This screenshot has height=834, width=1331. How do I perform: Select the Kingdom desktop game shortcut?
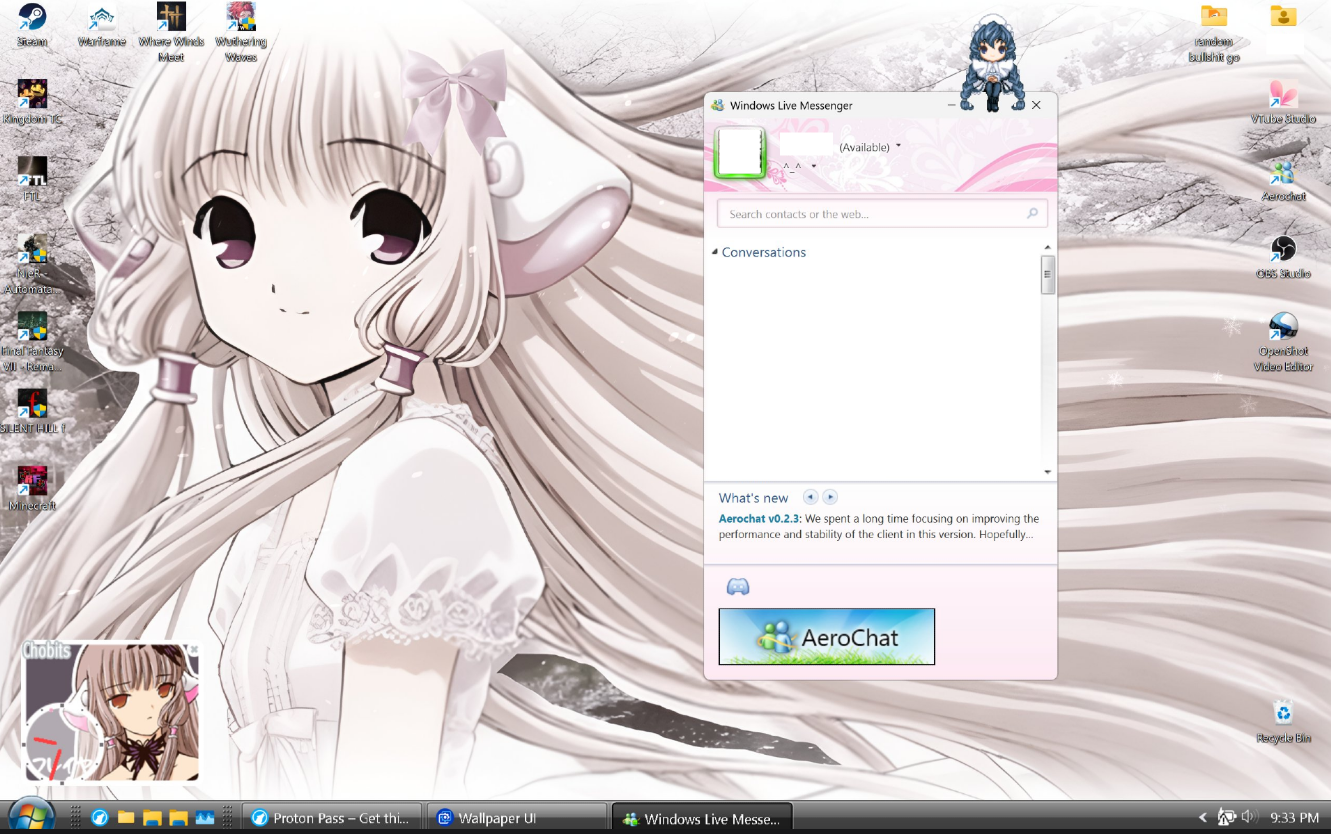point(32,102)
